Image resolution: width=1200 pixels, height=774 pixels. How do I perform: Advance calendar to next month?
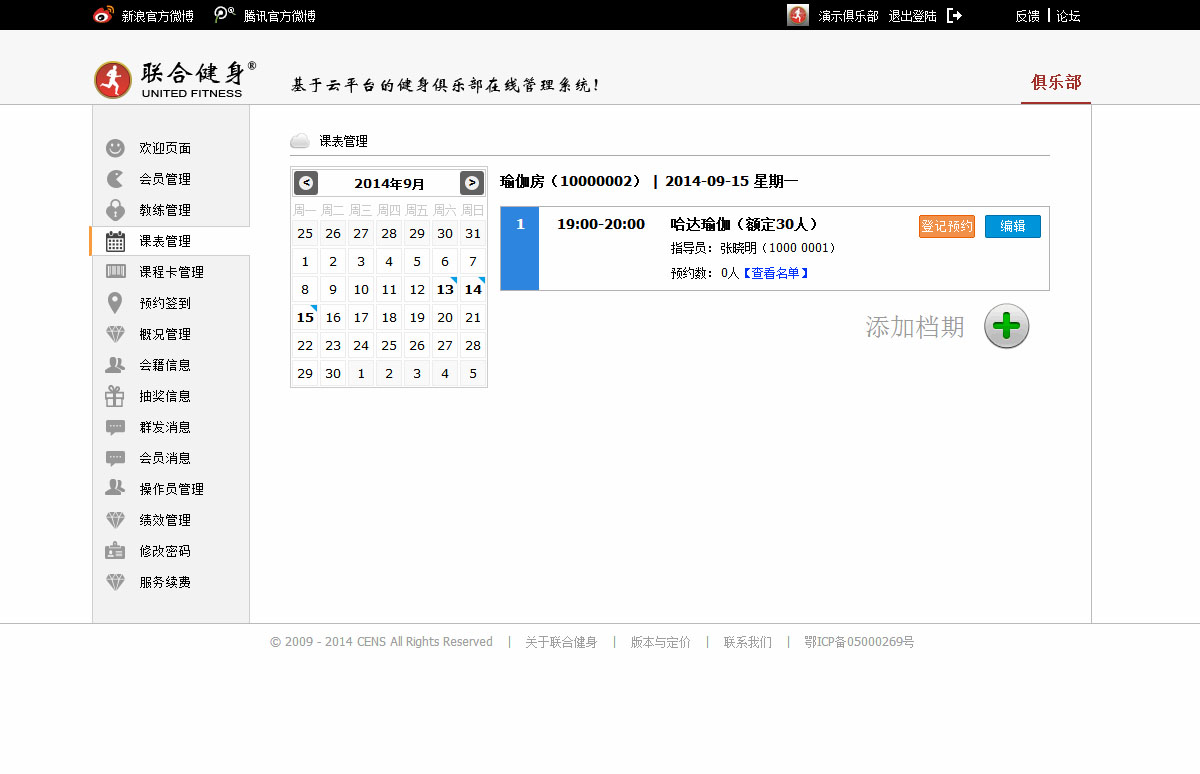472,183
